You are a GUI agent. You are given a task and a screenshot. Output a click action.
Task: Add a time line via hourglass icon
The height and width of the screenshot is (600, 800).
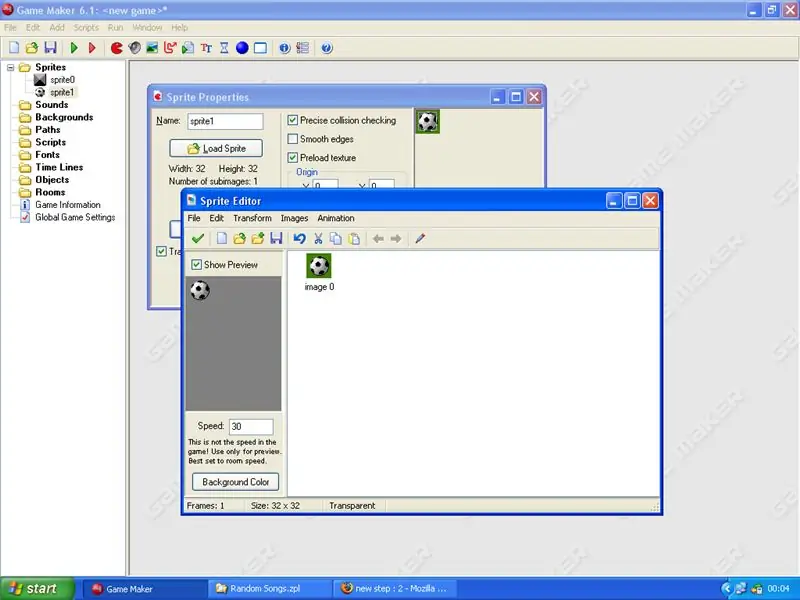pos(224,48)
